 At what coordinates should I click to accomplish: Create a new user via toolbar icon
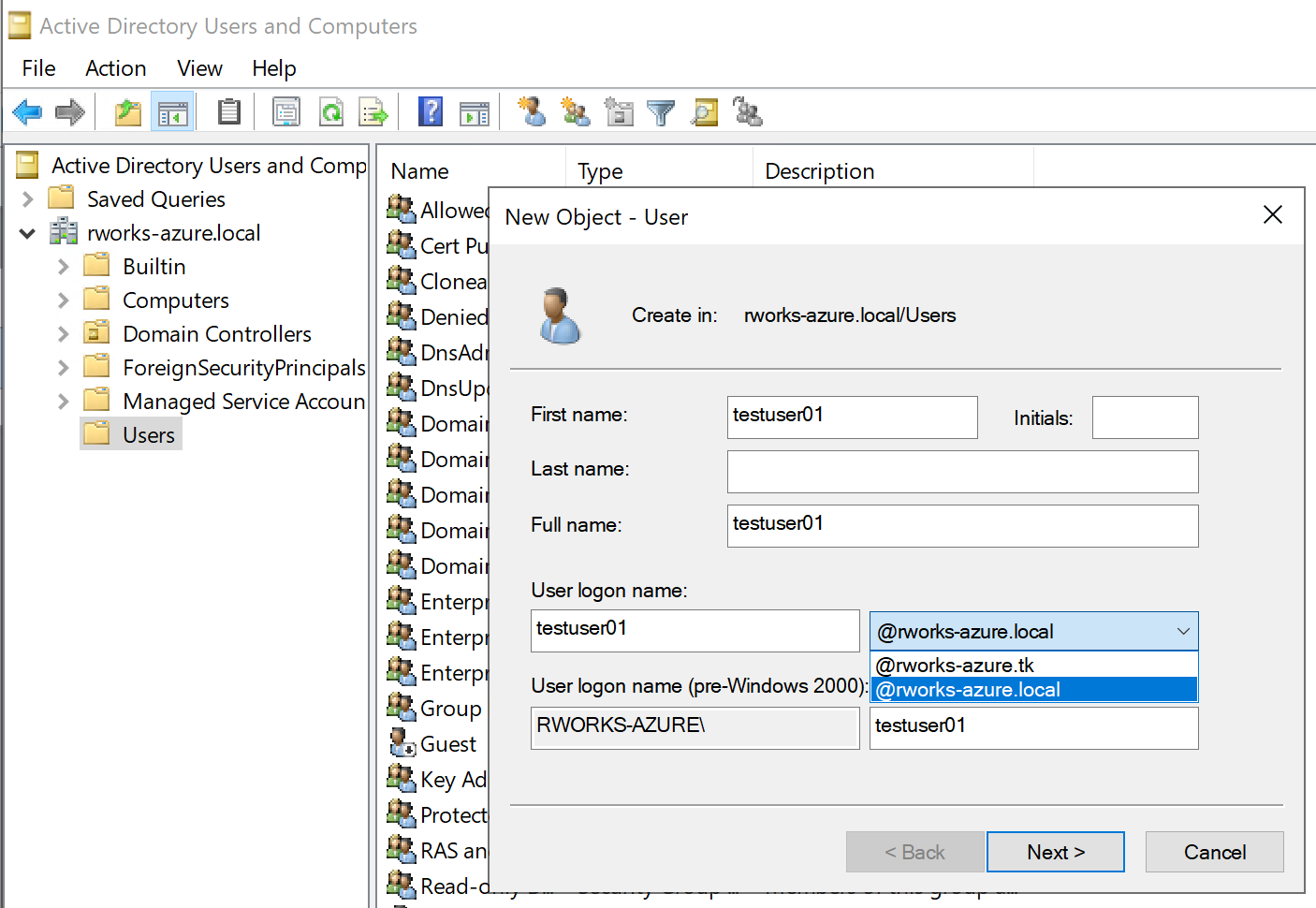tap(532, 112)
